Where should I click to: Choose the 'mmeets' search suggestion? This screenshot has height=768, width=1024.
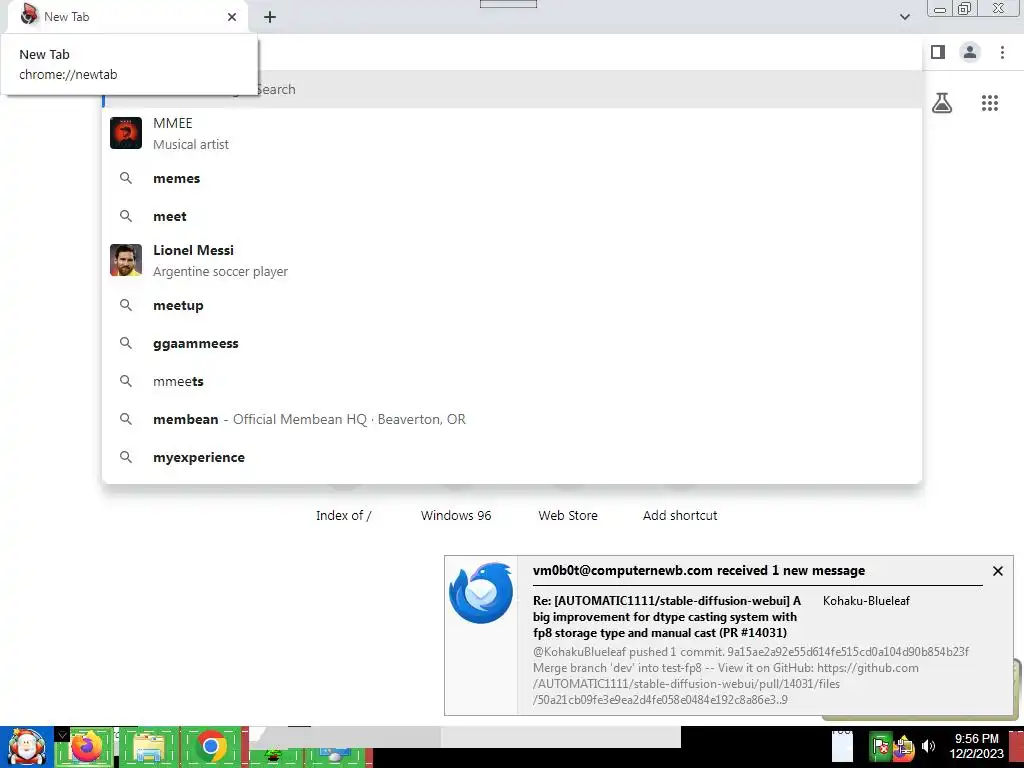pyautogui.click(x=512, y=381)
